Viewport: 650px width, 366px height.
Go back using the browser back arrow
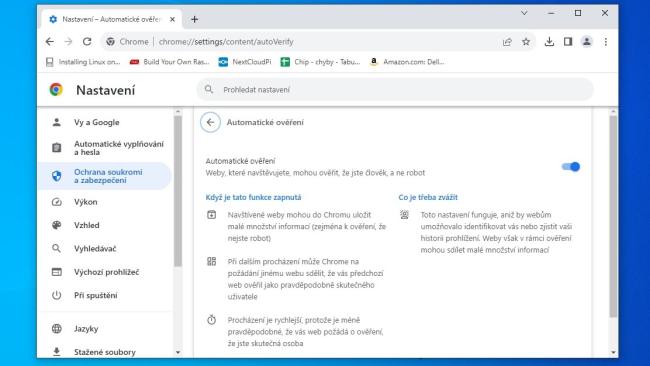coord(50,41)
